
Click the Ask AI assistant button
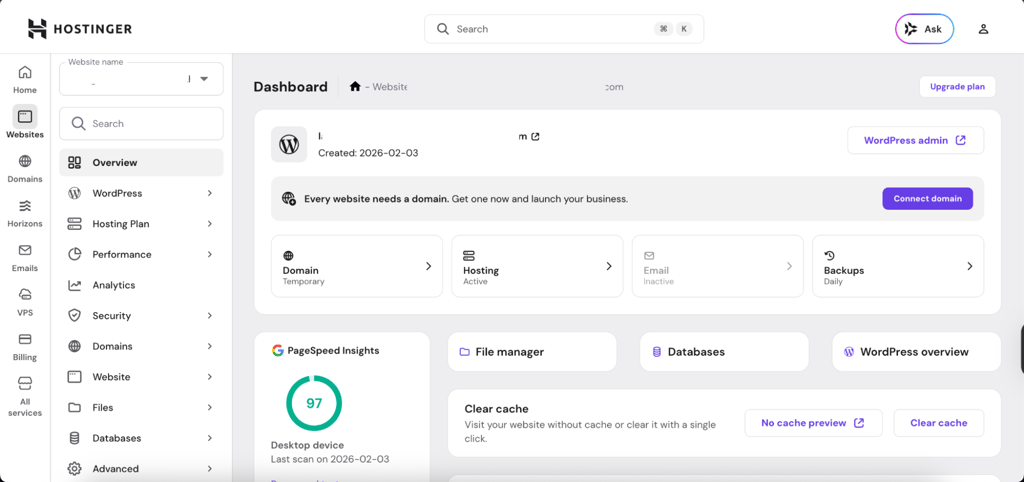924,29
